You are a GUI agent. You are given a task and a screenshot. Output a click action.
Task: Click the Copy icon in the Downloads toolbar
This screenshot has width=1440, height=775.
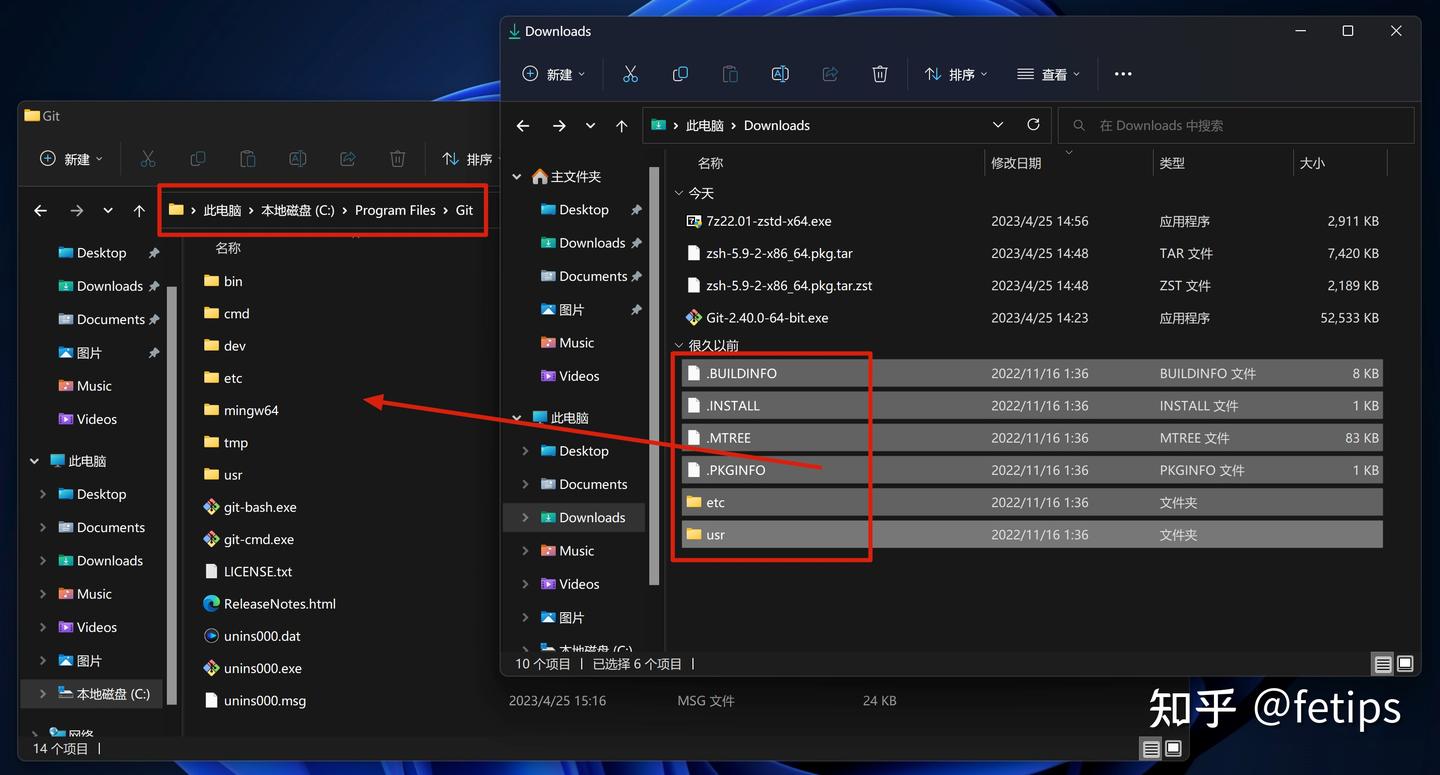(x=680, y=73)
